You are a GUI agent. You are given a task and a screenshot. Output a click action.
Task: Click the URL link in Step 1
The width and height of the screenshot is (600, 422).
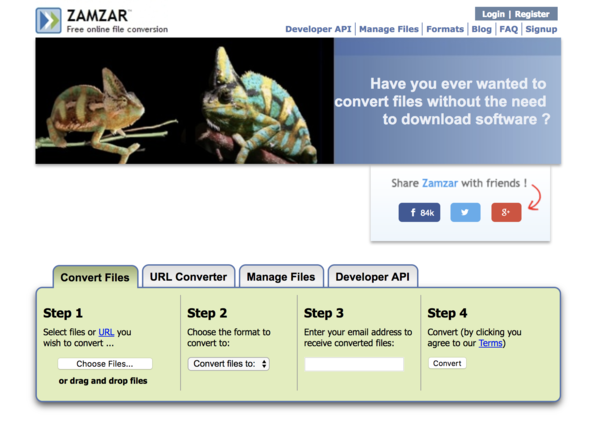tap(106, 332)
